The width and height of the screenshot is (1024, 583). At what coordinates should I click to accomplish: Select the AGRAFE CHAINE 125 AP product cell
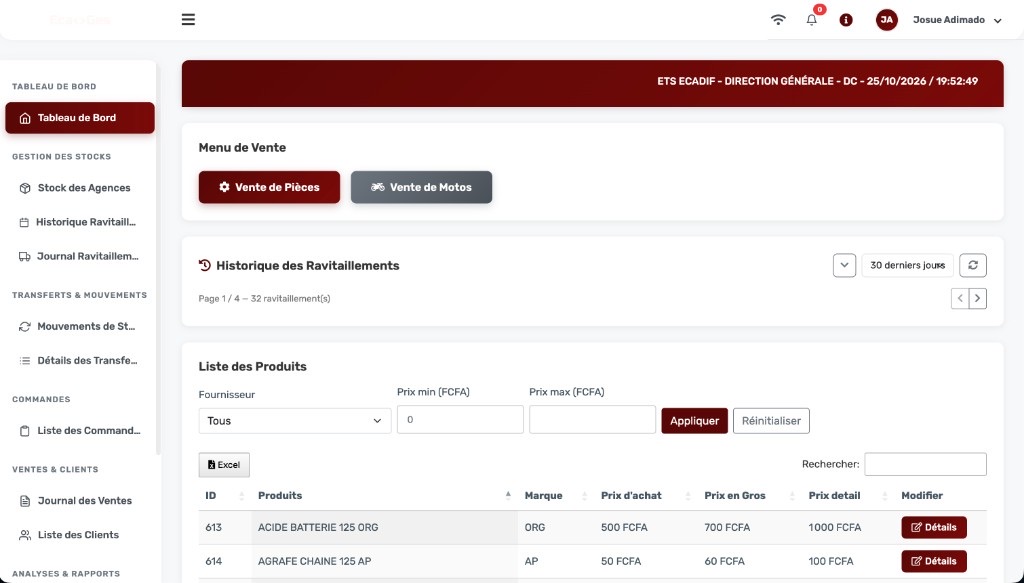click(x=385, y=561)
